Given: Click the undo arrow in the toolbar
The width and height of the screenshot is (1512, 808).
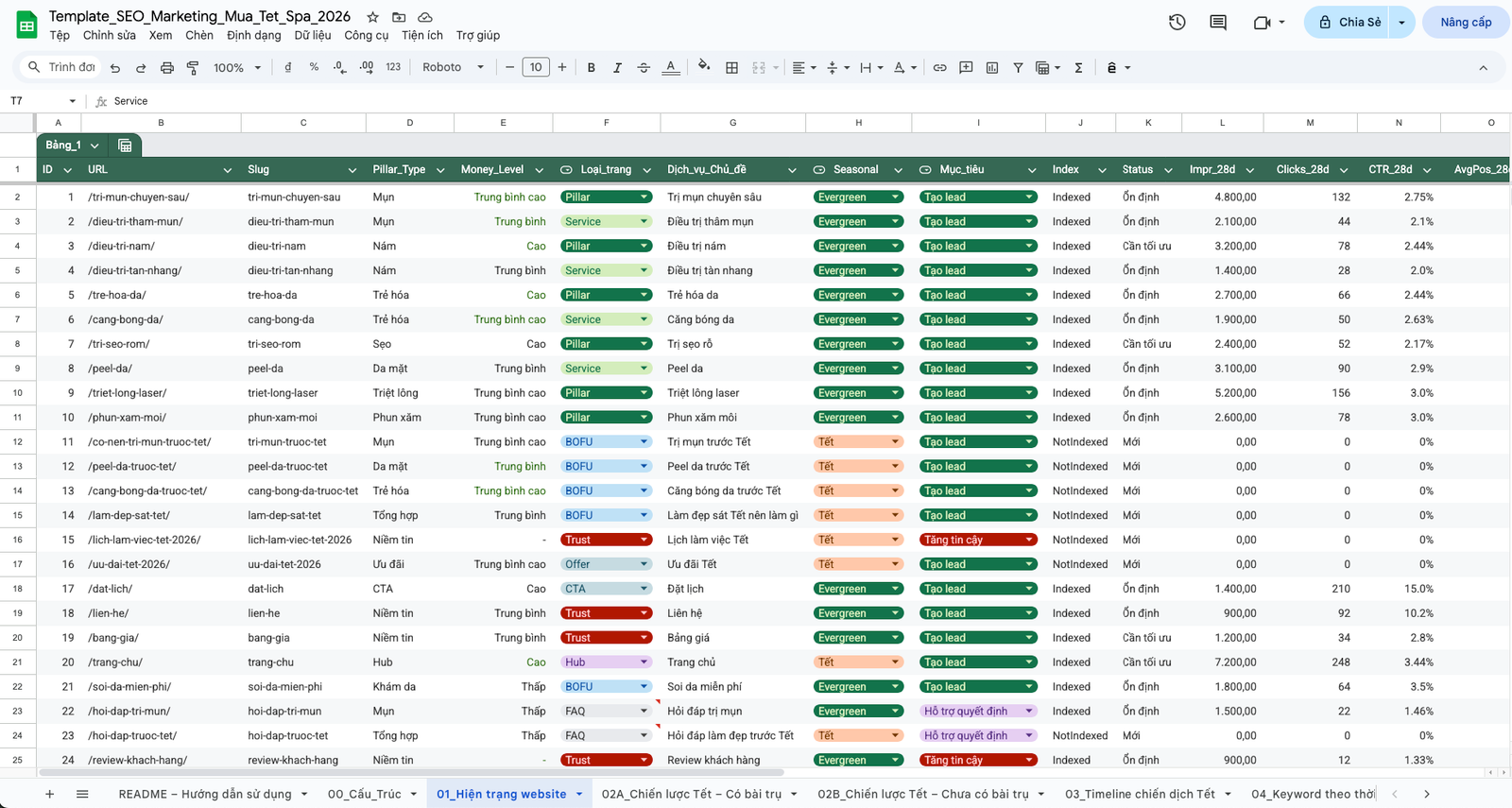Looking at the screenshot, I should pos(115,68).
